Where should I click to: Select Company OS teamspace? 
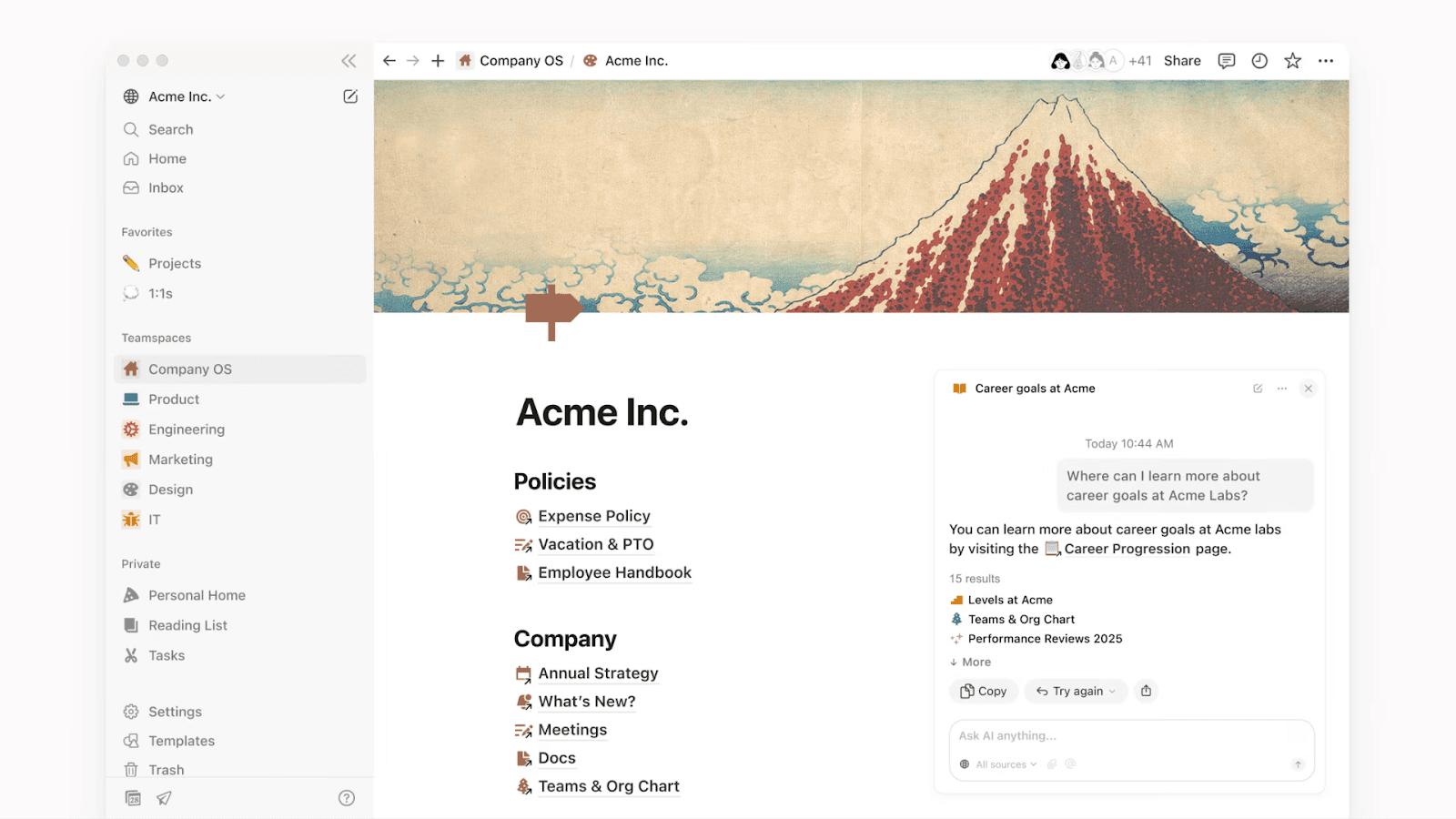[239, 369]
